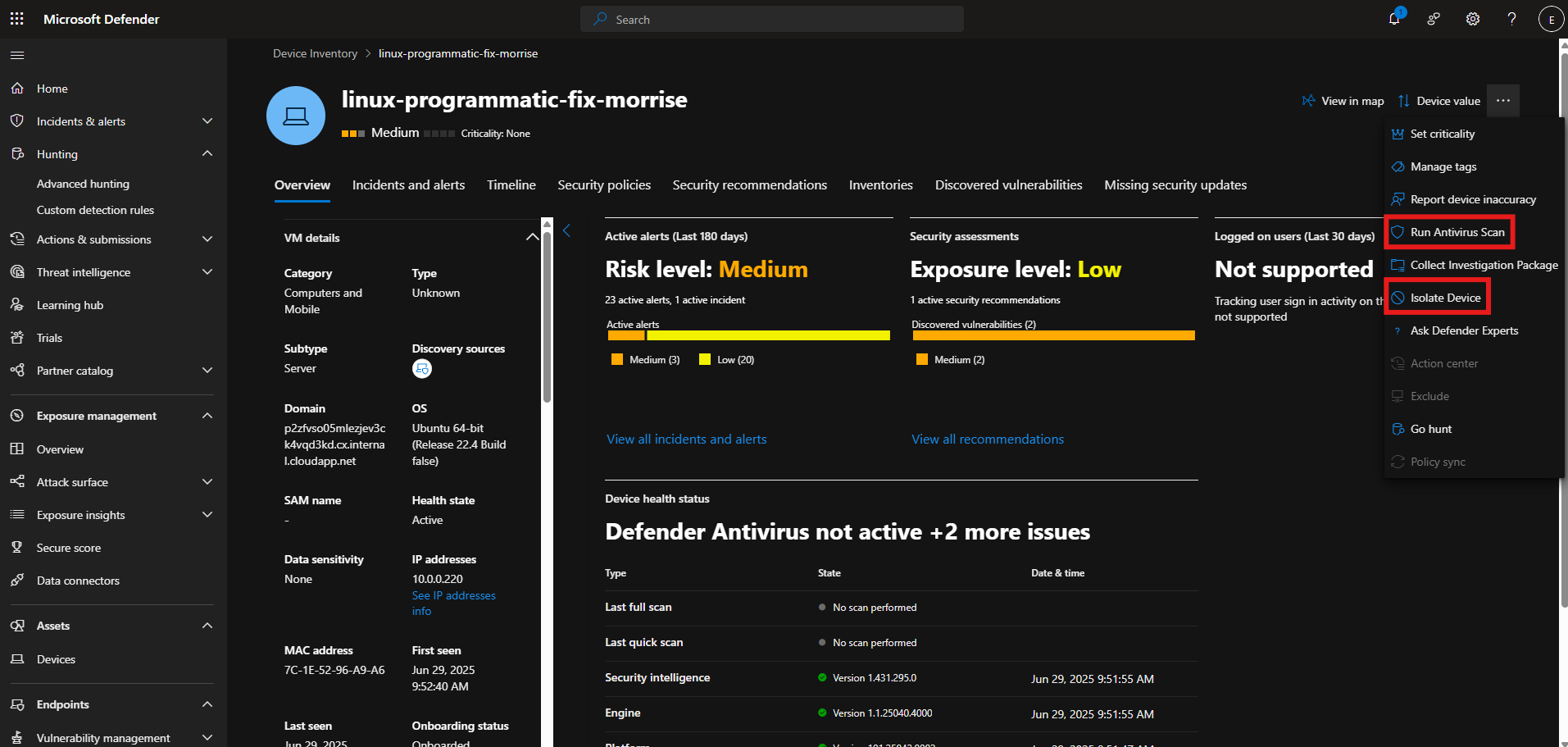Open the app launcher waffle icon
This screenshot has width=1568, height=747.
(16, 19)
